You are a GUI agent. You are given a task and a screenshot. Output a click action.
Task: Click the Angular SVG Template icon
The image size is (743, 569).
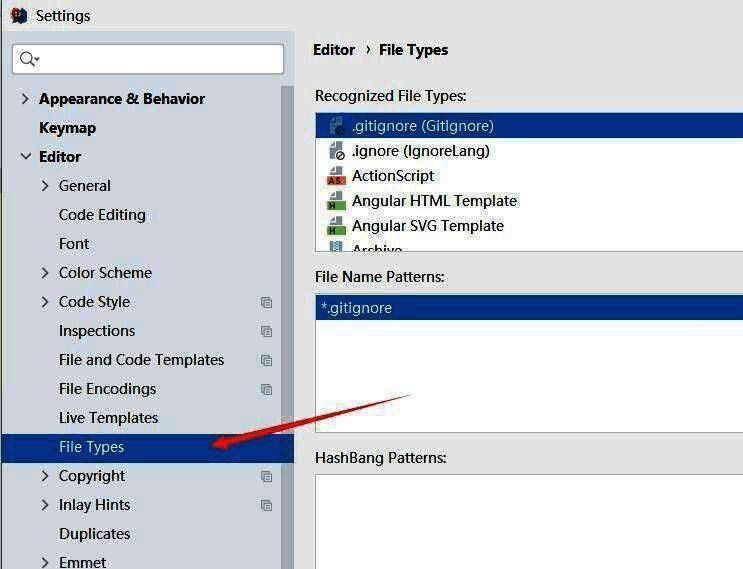click(x=336, y=226)
